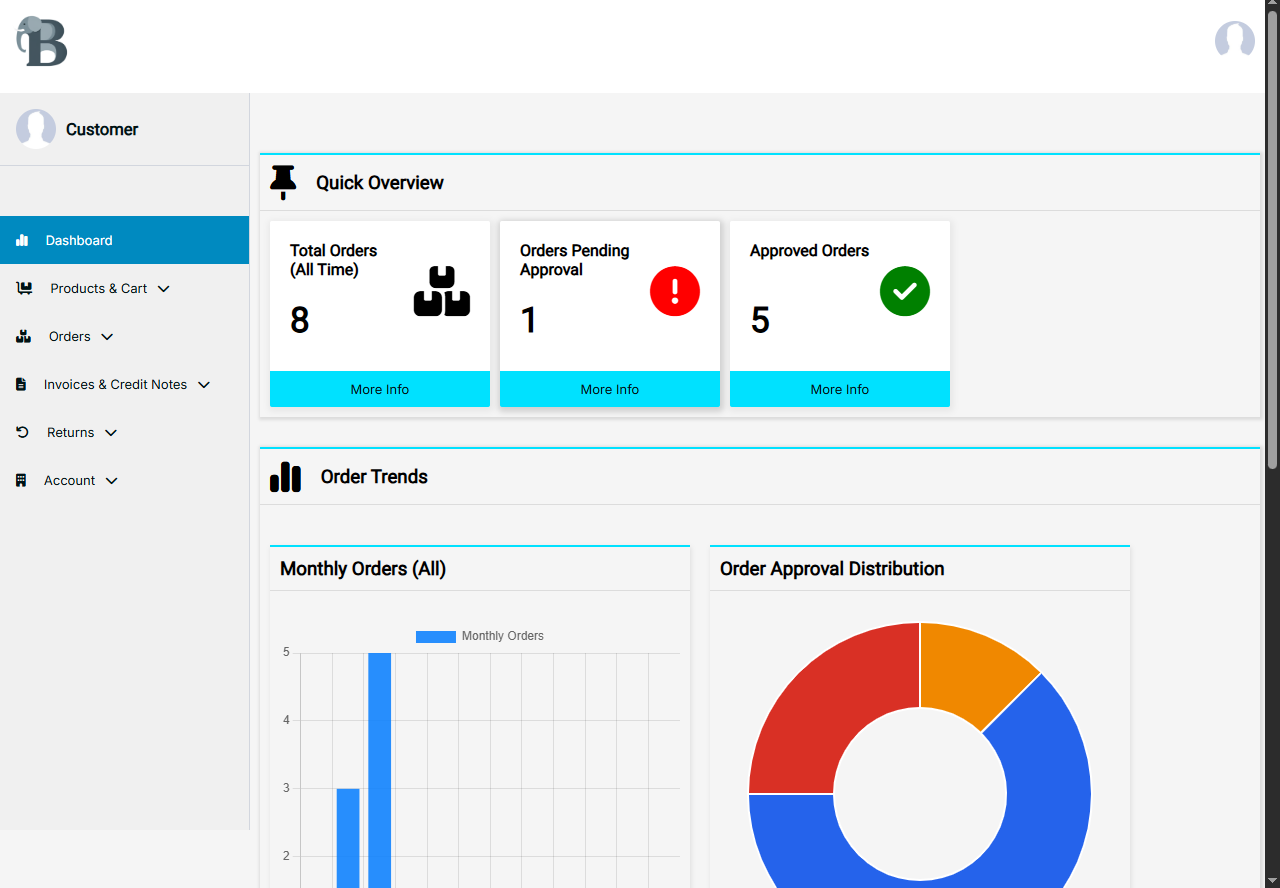This screenshot has height=888, width=1280.
Task: Click the Dashboard bar-chart icon
Action: click(x=22, y=240)
